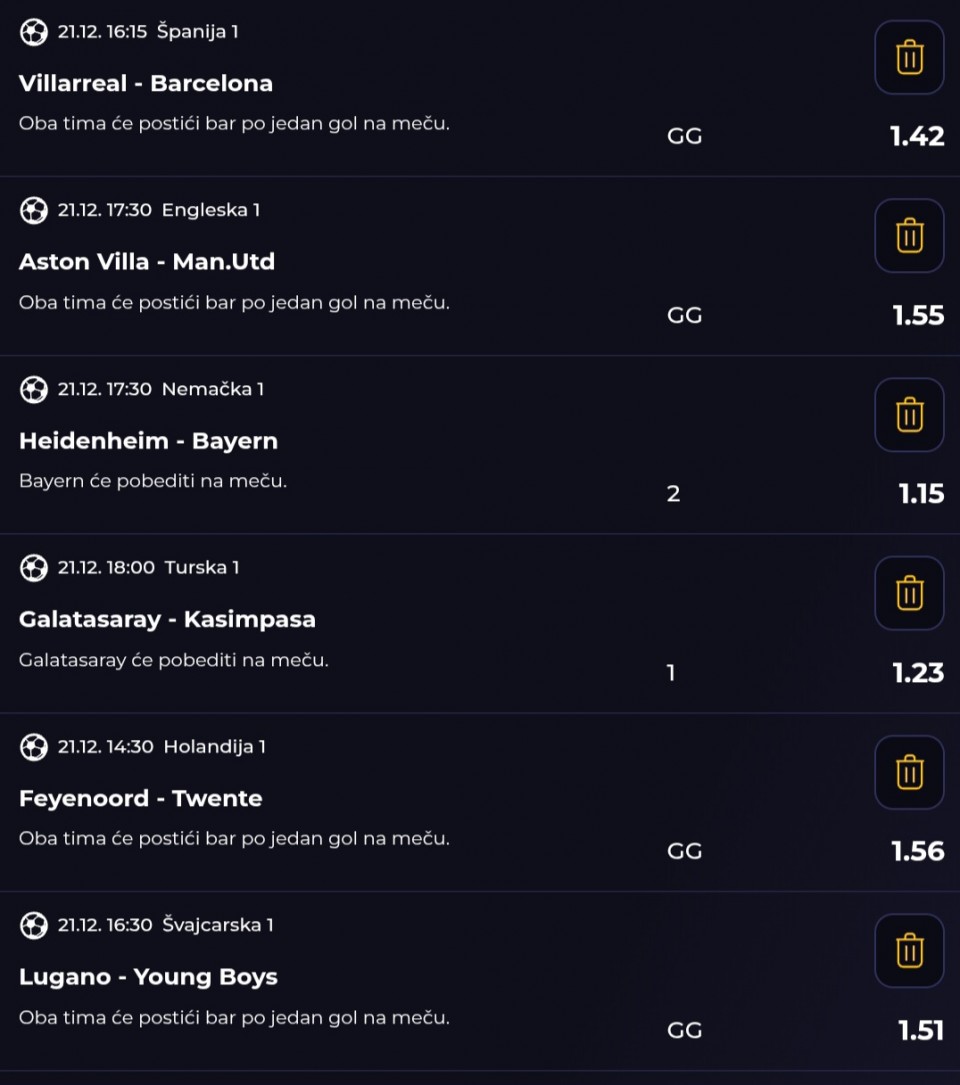Remove Lugano - Young Boys selection

tap(909, 950)
